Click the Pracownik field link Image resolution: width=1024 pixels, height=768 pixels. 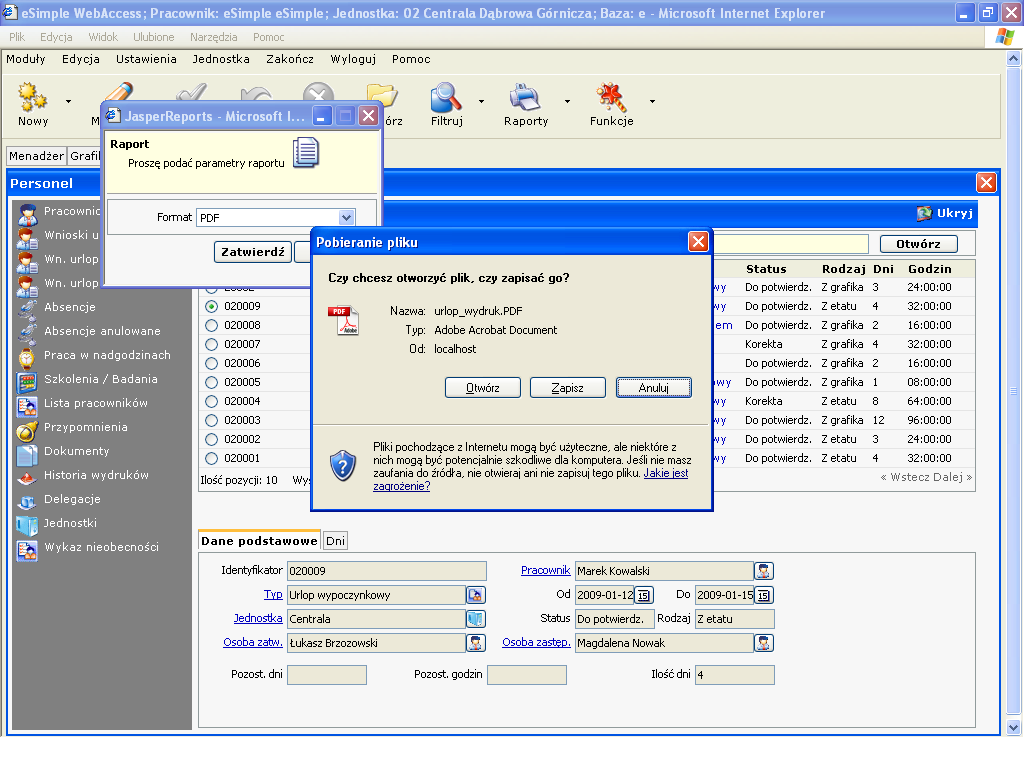tap(545, 570)
